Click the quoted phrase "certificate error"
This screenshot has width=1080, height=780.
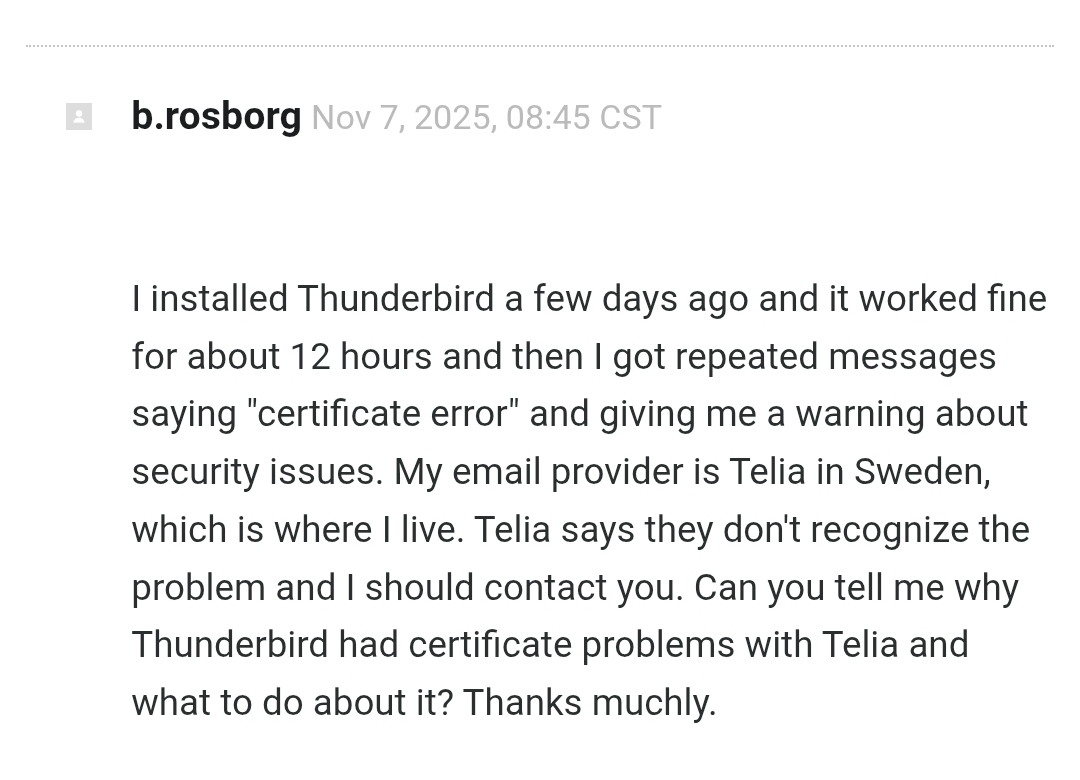382,414
